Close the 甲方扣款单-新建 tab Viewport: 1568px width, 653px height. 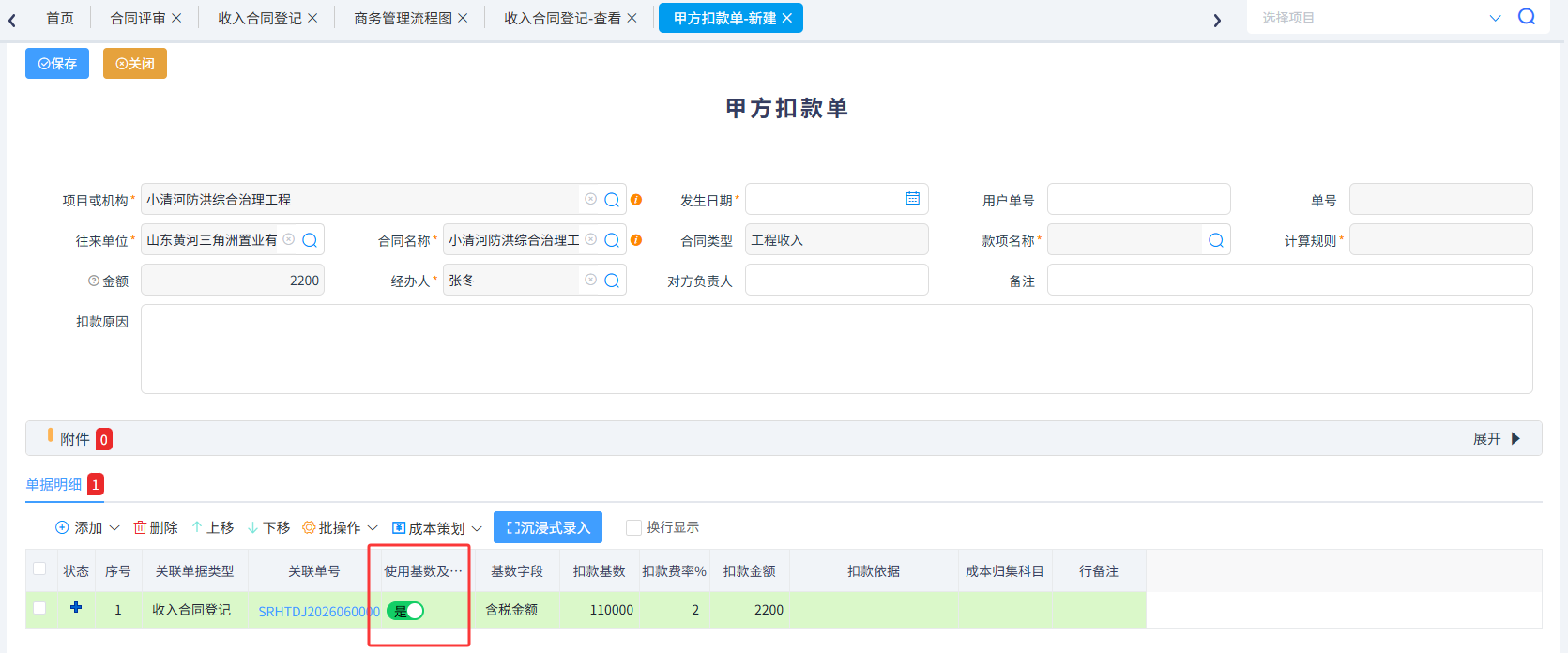(786, 18)
